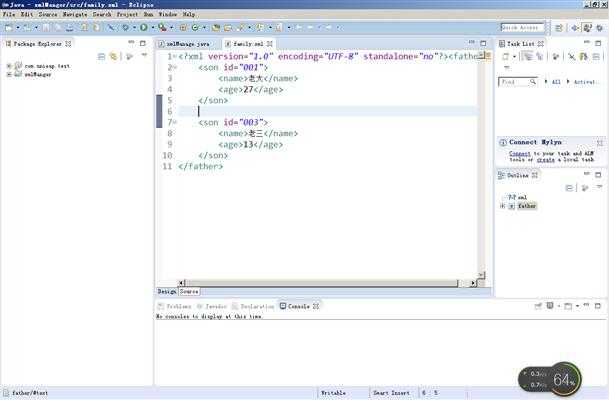The width and height of the screenshot is (609, 400).
Task: Collapse all in the Package Explorer toolbar
Action: [101, 57]
